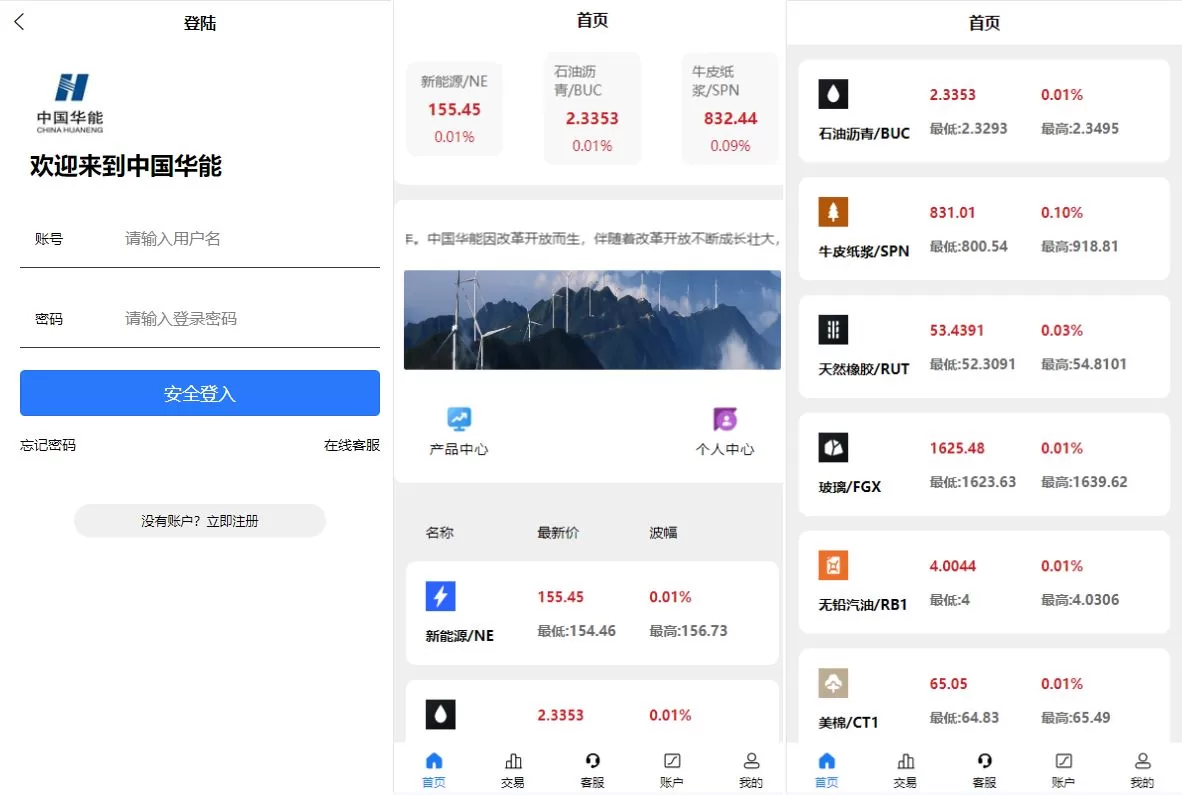Screen dimensions: 1182x795
Task: Select the 石油沥青/BUC ticker card at top
Action: [592, 109]
